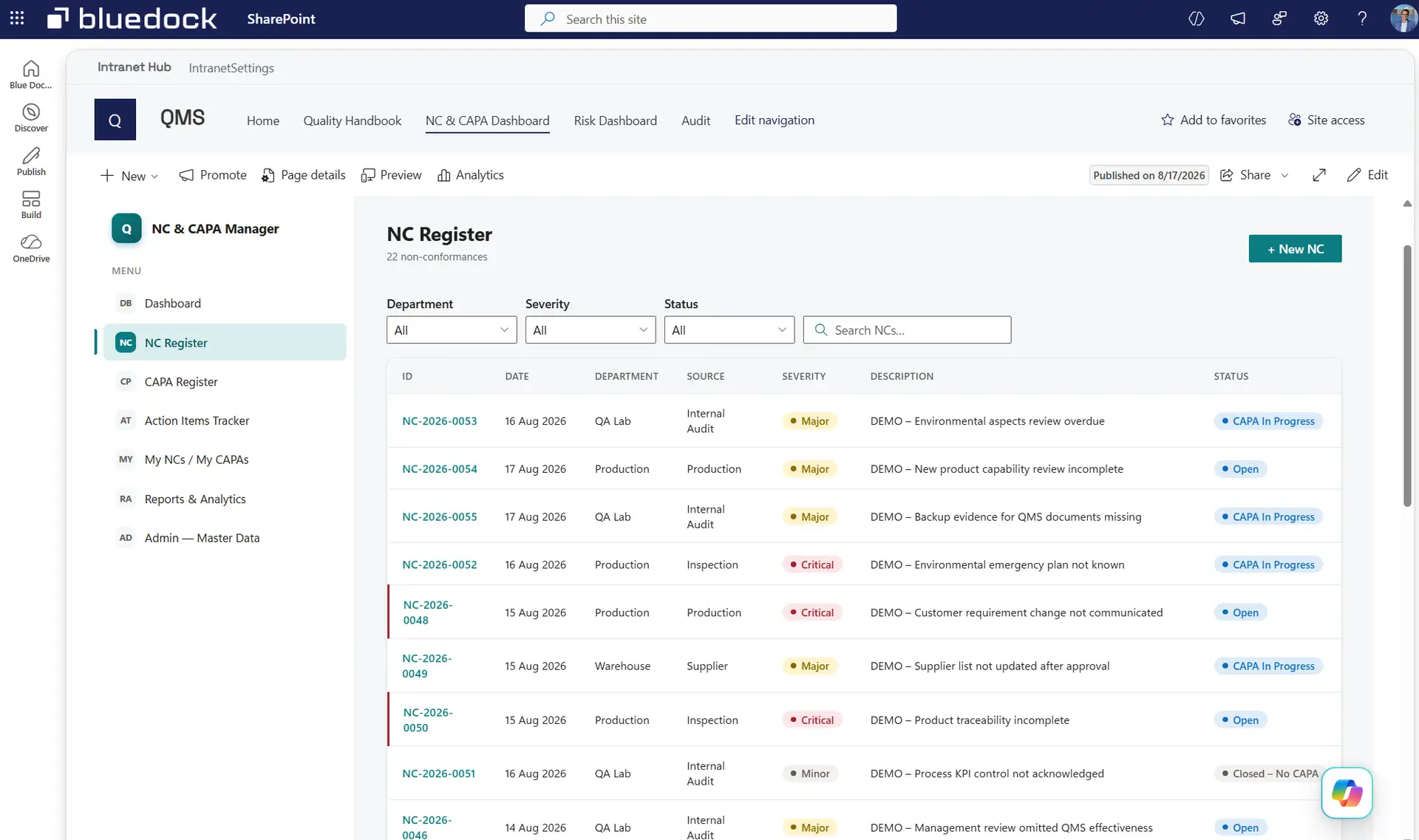Click the Build icon in the rail
This screenshot has height=840, width=1419.
(x=31, y=205)
